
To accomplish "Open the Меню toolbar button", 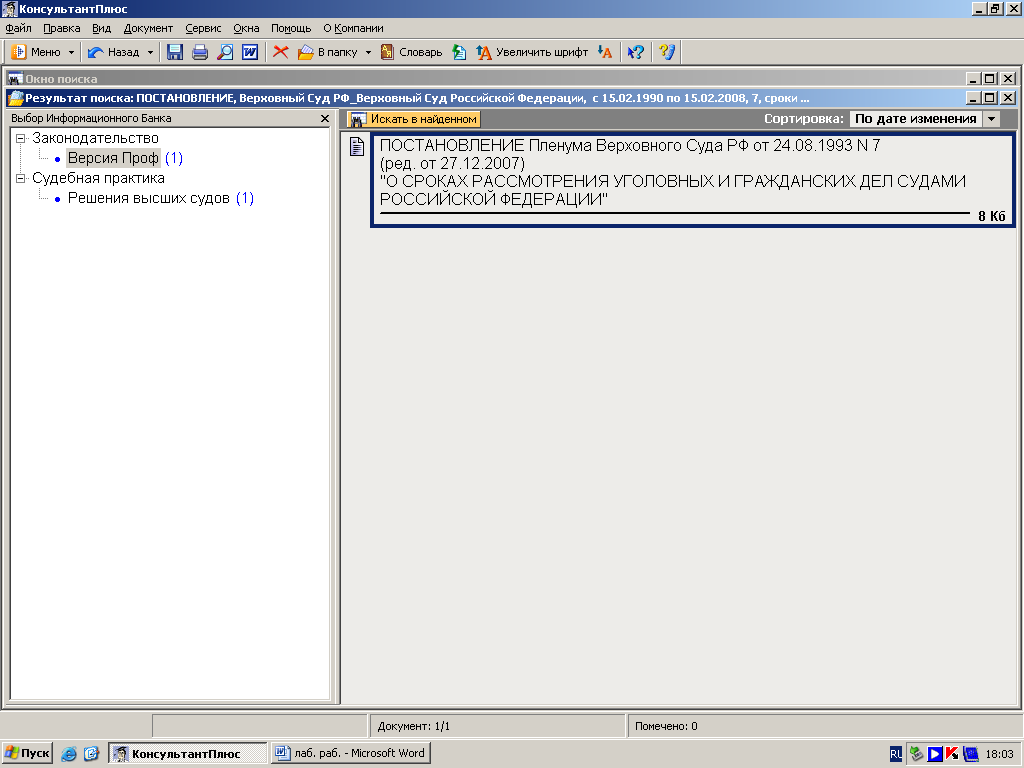I will (36, 52).
